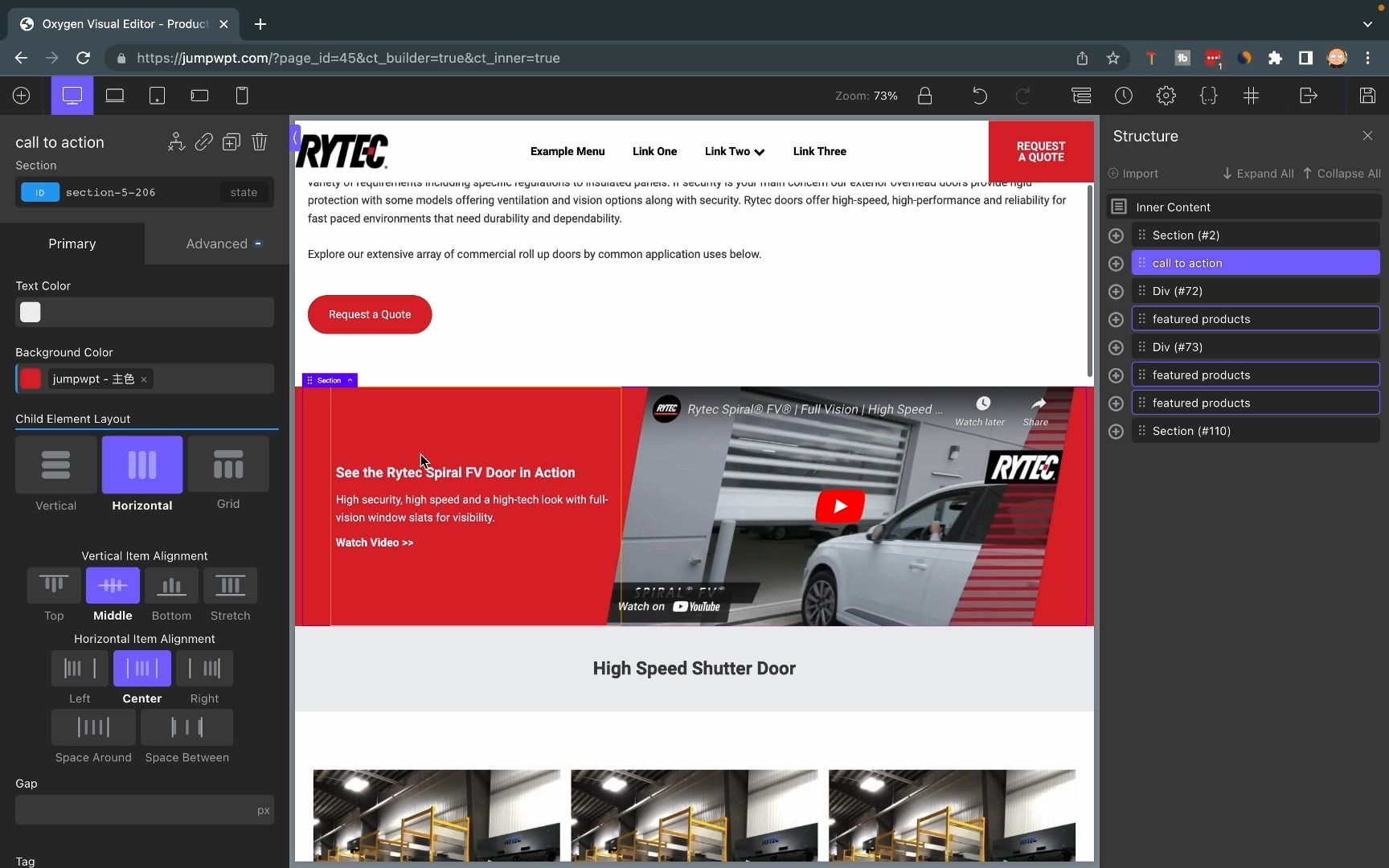1389x868 pixels.
Task: Open Oxygen settings gear
Action: pos(1166,96)
